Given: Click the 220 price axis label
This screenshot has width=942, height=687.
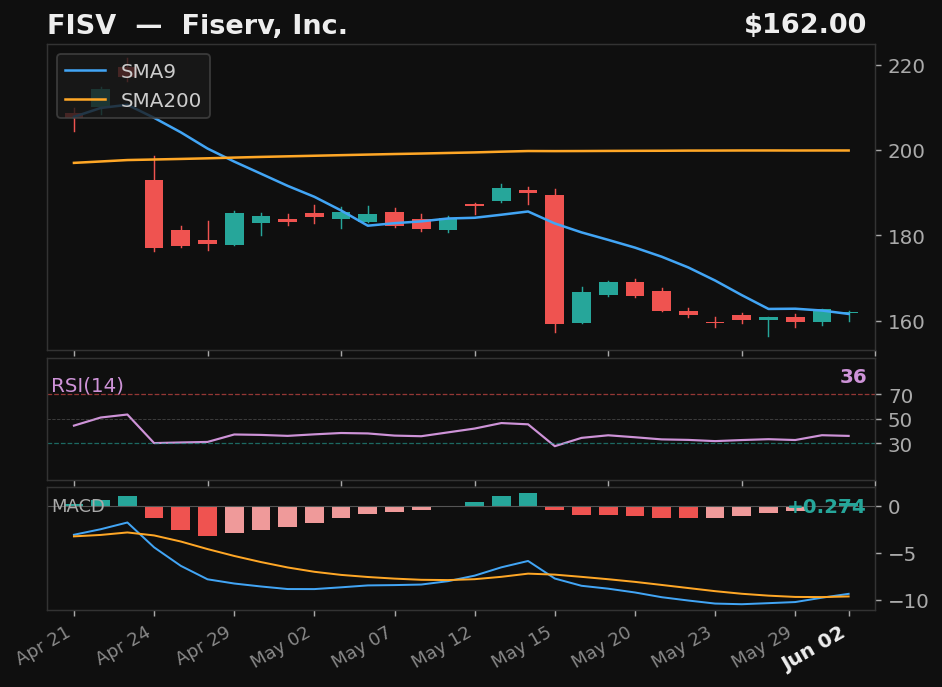Looking at the screenshot, I should pyautogui.click(x=907, y=66).
